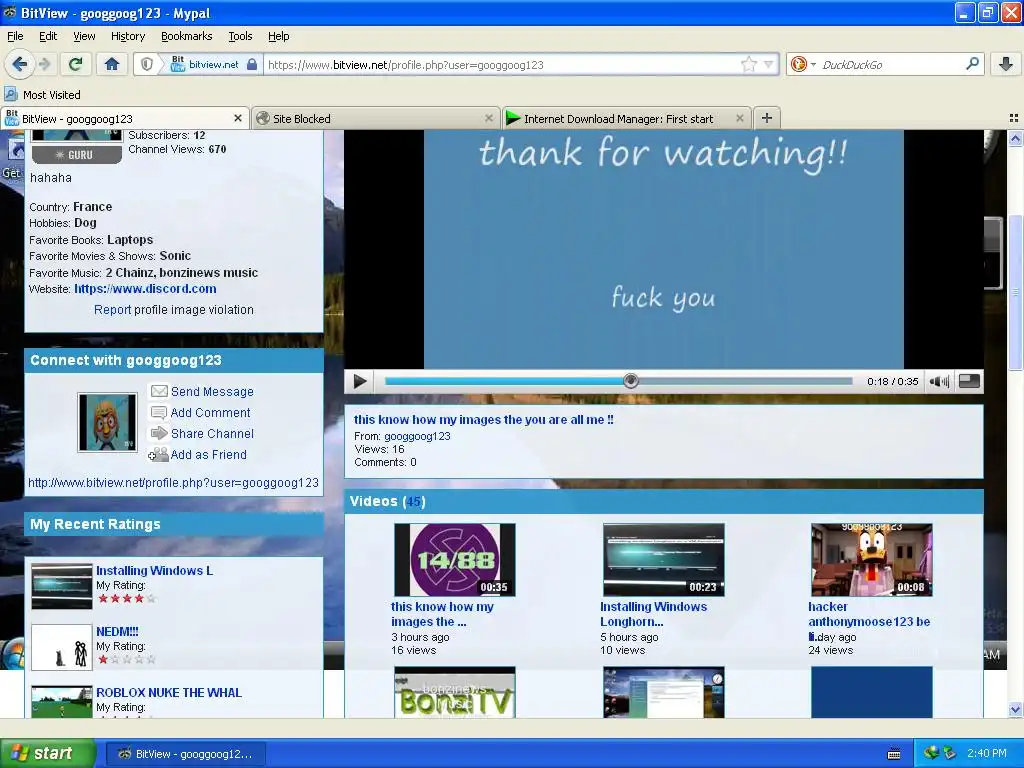List all tabs with the grid icon

1014,118
